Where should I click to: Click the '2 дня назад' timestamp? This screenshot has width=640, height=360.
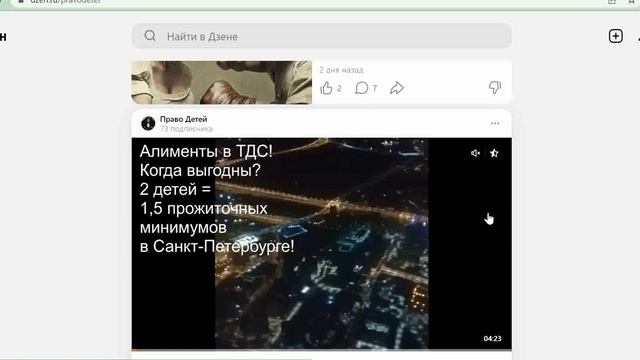click(341, 70)
